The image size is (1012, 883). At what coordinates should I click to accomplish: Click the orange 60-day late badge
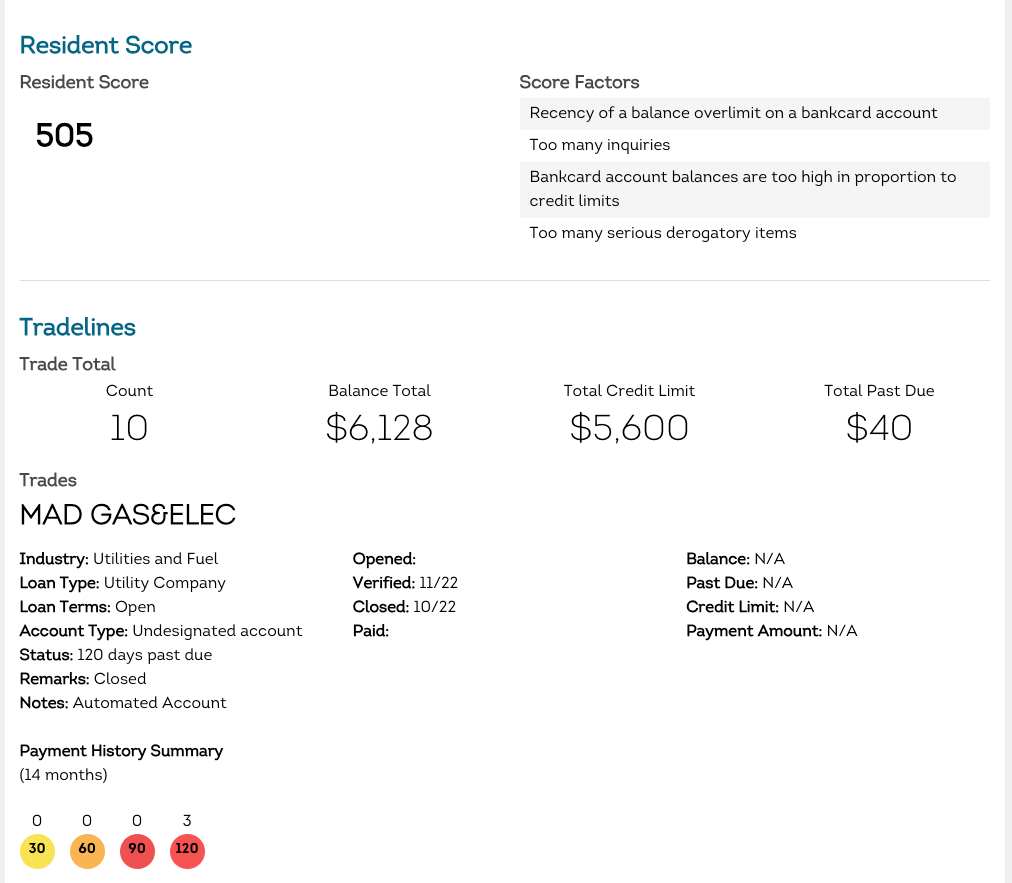click(x=87, y=850)
